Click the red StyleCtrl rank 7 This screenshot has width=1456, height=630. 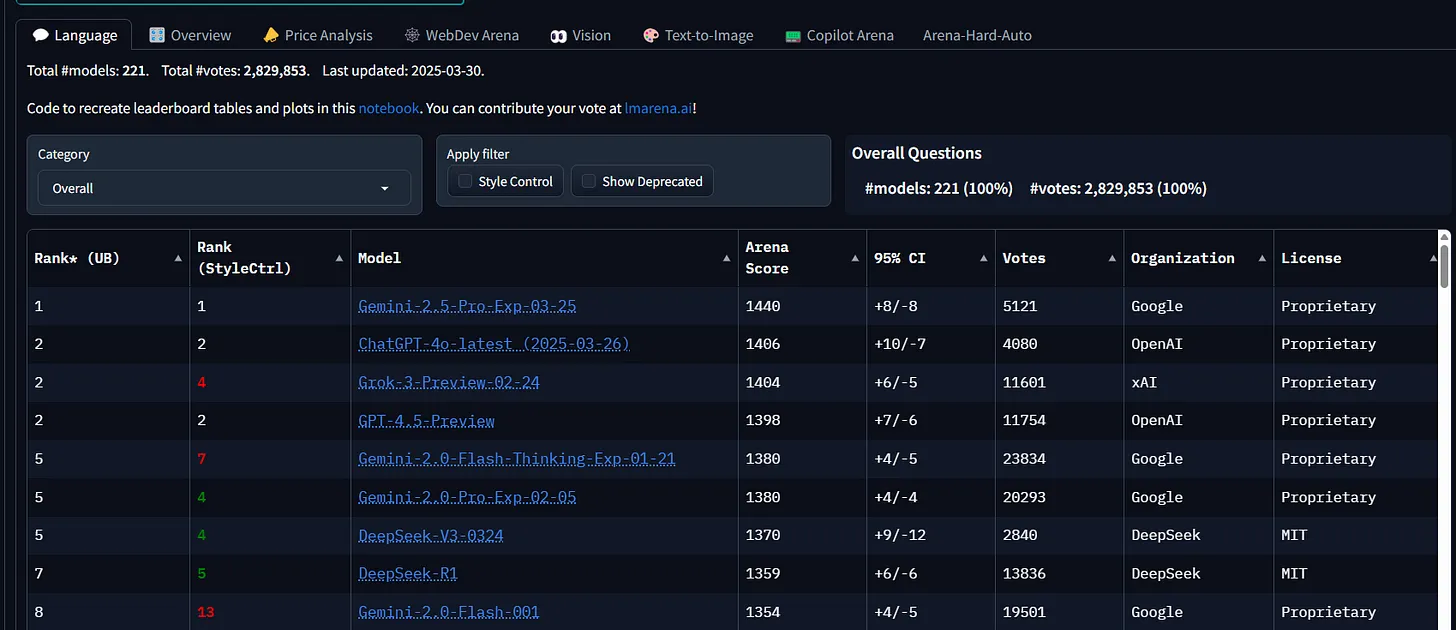[x=202, y=459]
